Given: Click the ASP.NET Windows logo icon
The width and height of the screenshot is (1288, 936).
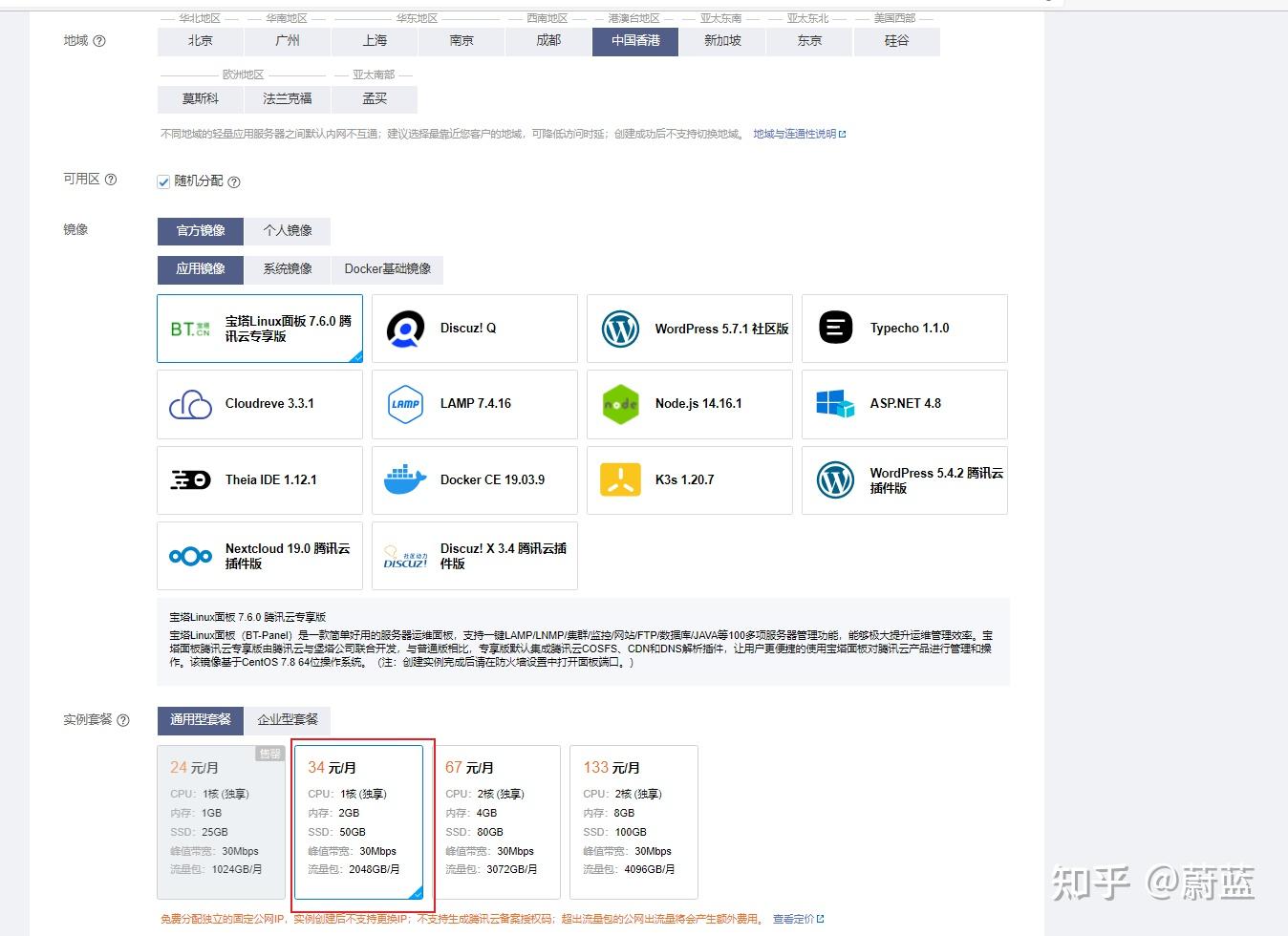Looking at the screenshot, I should 835,404.
